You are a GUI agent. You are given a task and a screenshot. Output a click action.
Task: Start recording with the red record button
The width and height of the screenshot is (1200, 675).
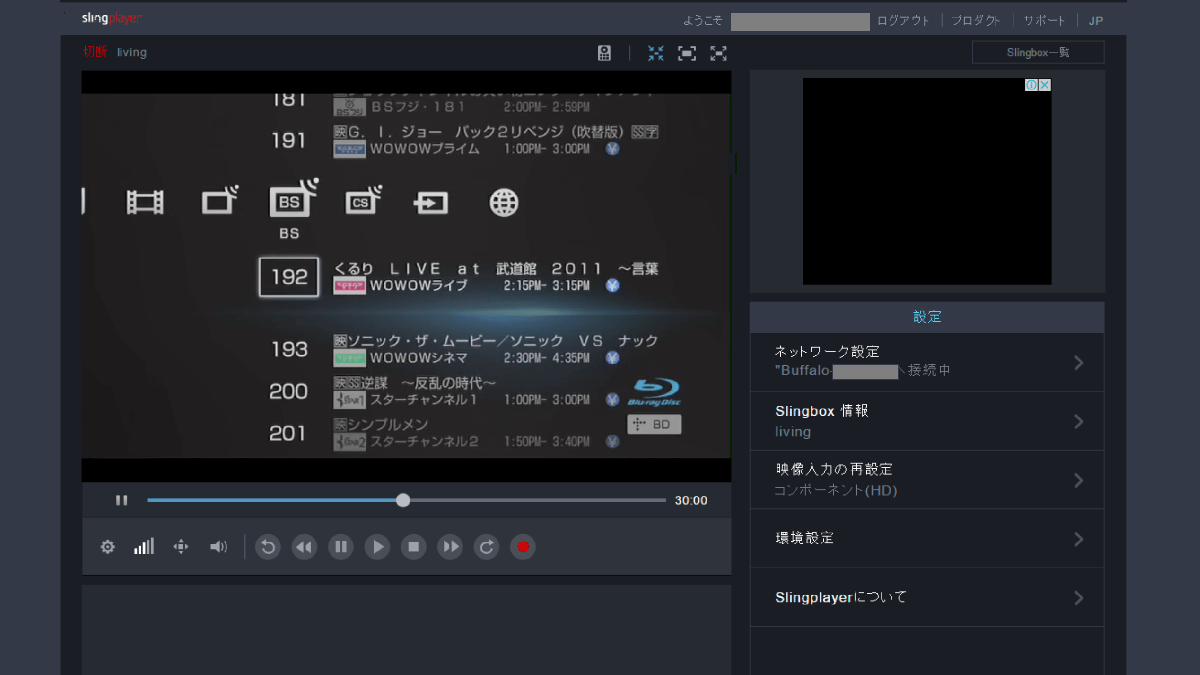tap(523, 547)
